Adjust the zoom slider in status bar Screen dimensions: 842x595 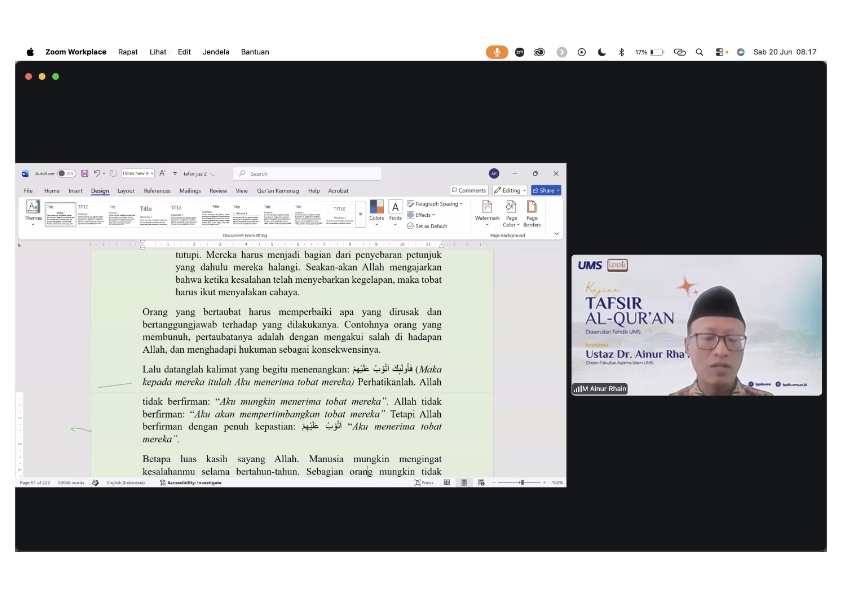[x=520, y=483]
